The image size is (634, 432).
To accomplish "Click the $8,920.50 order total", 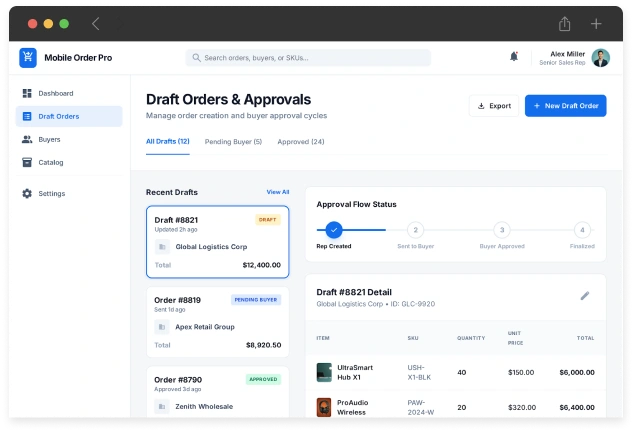I will [264, 345].
